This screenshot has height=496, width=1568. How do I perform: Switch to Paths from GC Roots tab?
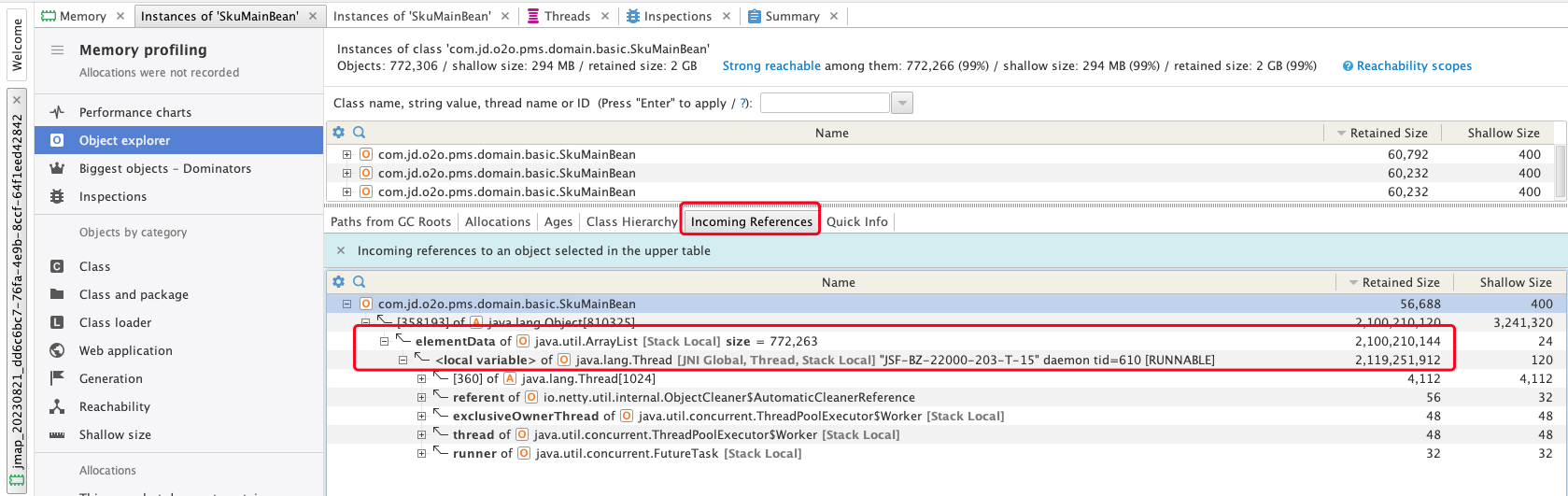(x=390, y=221)
